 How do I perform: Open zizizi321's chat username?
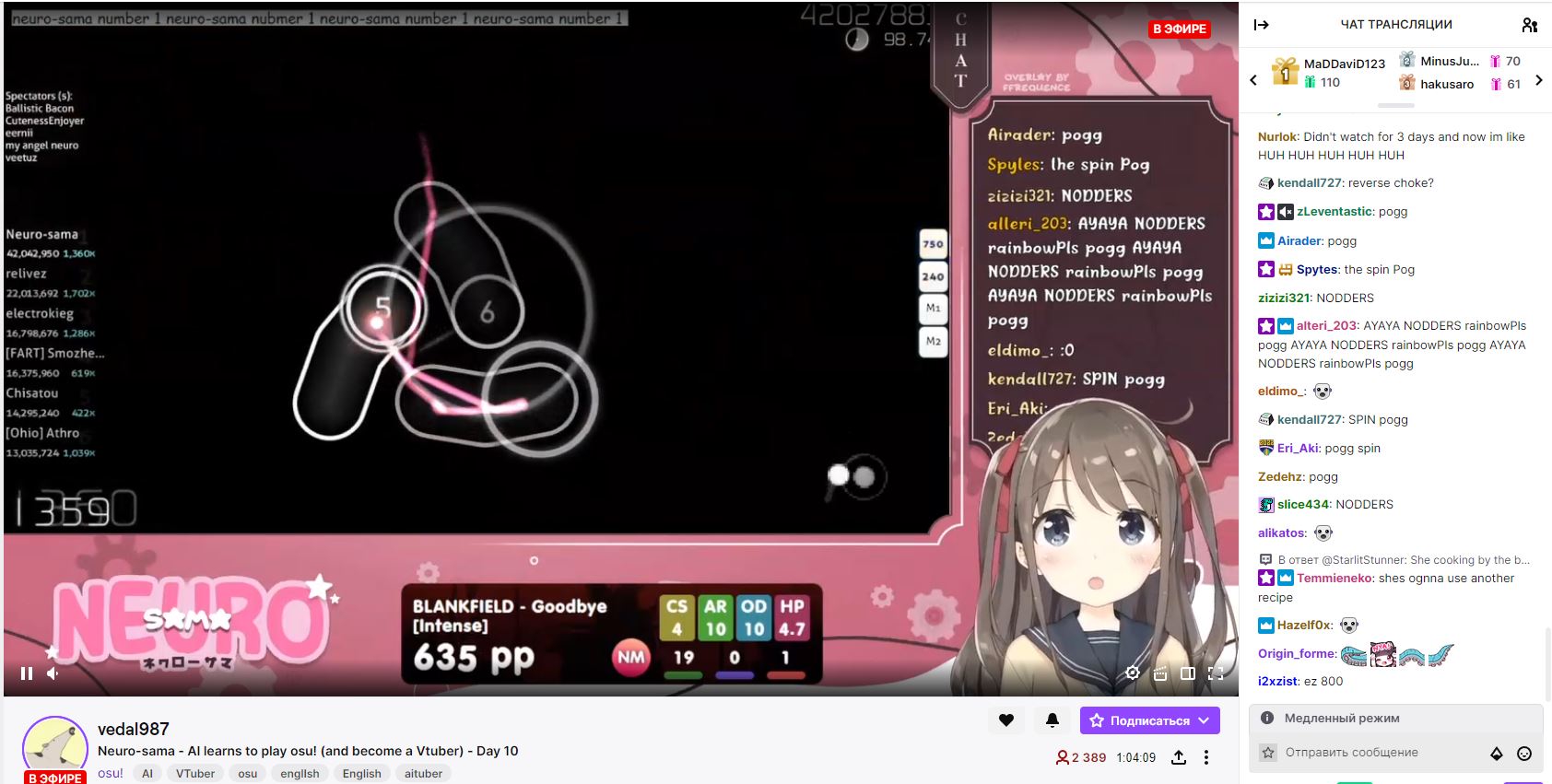[x=1284, y=298]
